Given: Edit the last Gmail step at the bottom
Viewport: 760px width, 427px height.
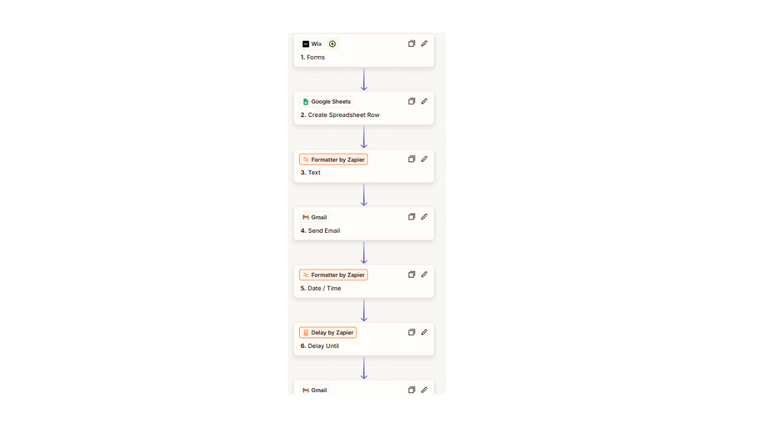Looking at the screenshot, I should click(424, 390).
